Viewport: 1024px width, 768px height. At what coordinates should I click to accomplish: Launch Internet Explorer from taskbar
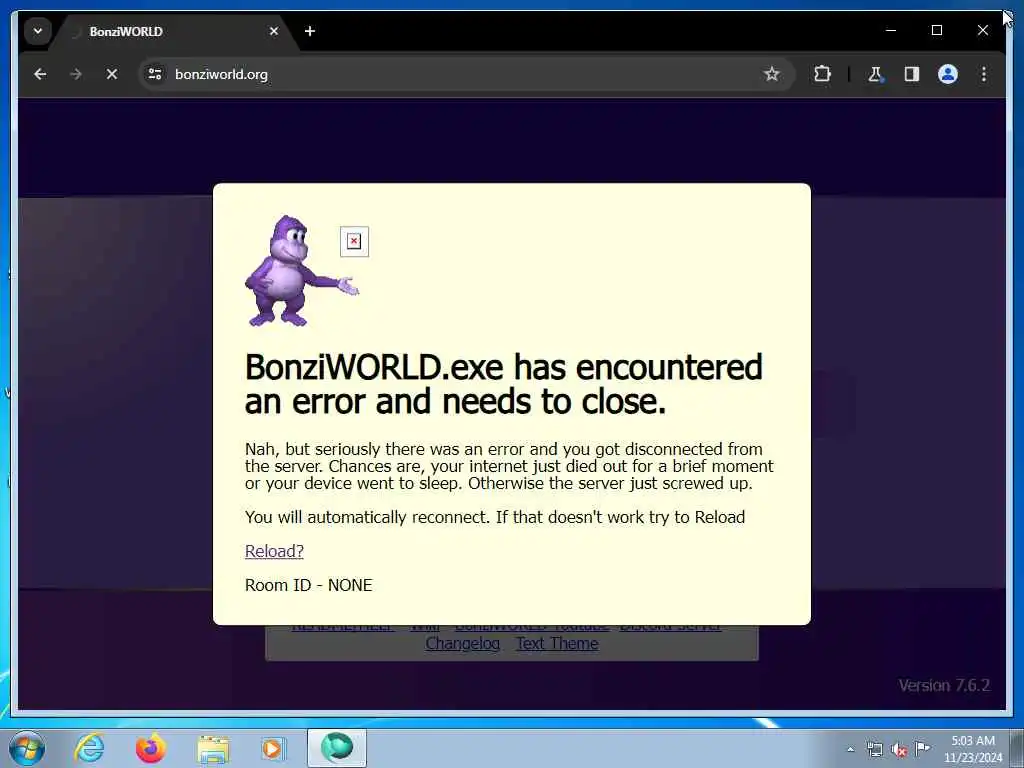89,748
